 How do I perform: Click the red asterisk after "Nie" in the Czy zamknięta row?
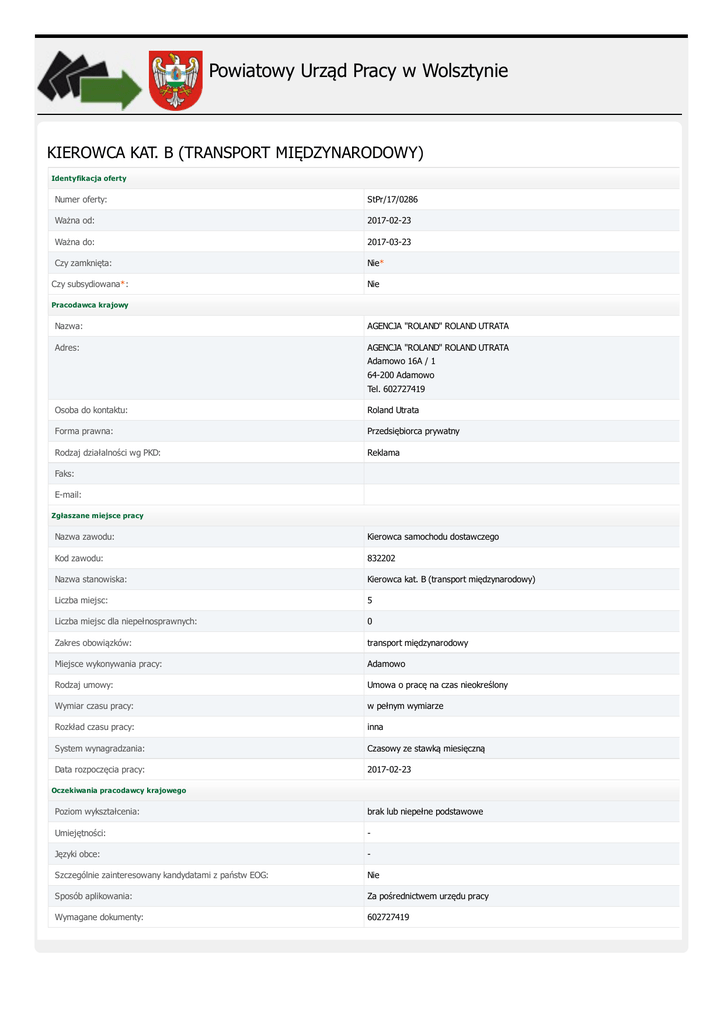[381, 263]
